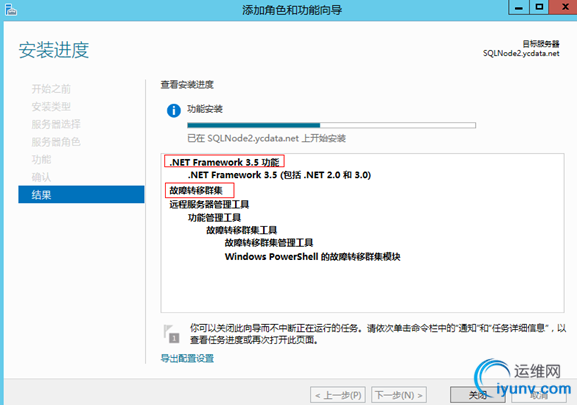This screenshot has width=577, height=405.
Task: Click the notification flag icon near bottom note
Action: click(171, 334)
